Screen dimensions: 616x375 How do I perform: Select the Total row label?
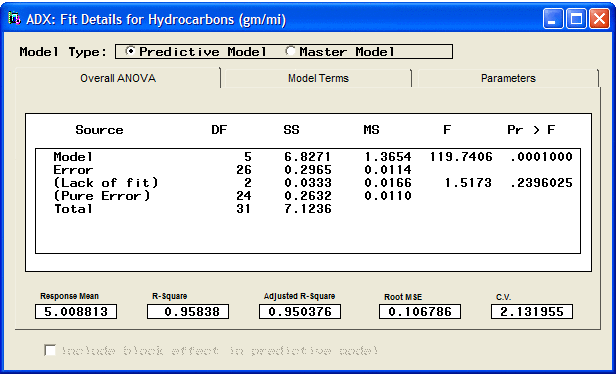(x=73, y=209)
